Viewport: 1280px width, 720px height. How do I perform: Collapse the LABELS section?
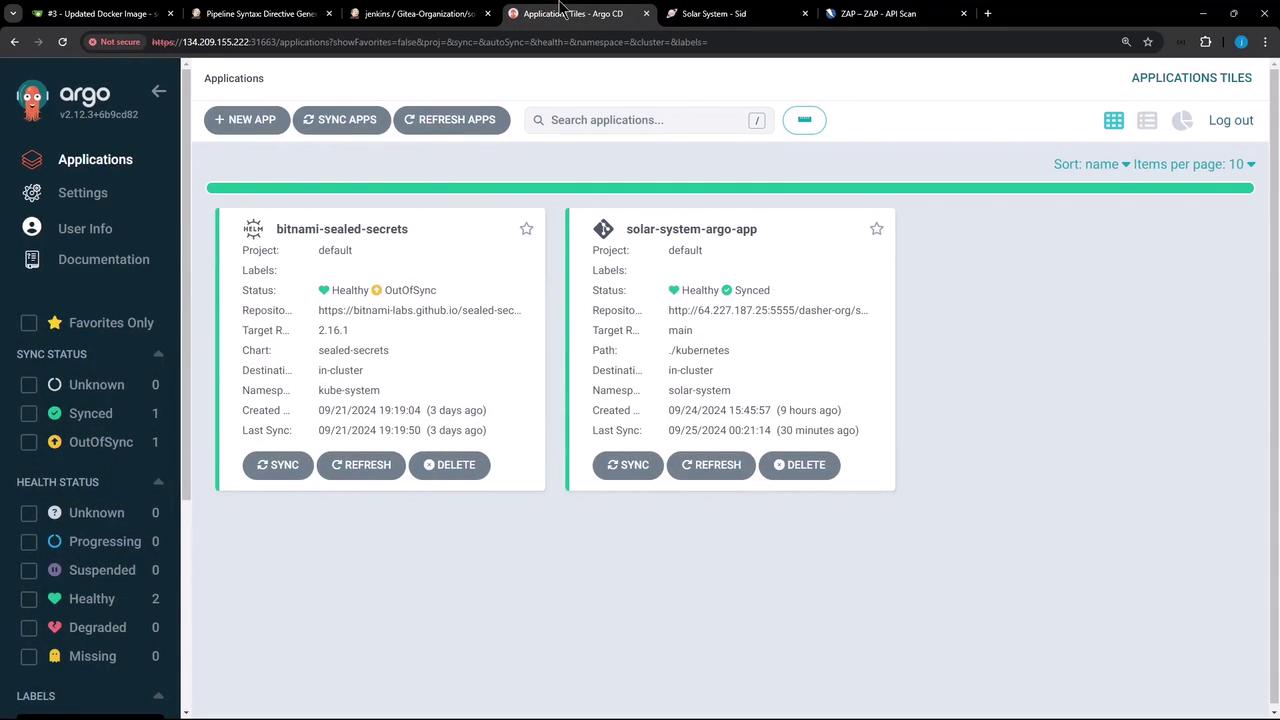pyautogui.click(x=158, y=696)
